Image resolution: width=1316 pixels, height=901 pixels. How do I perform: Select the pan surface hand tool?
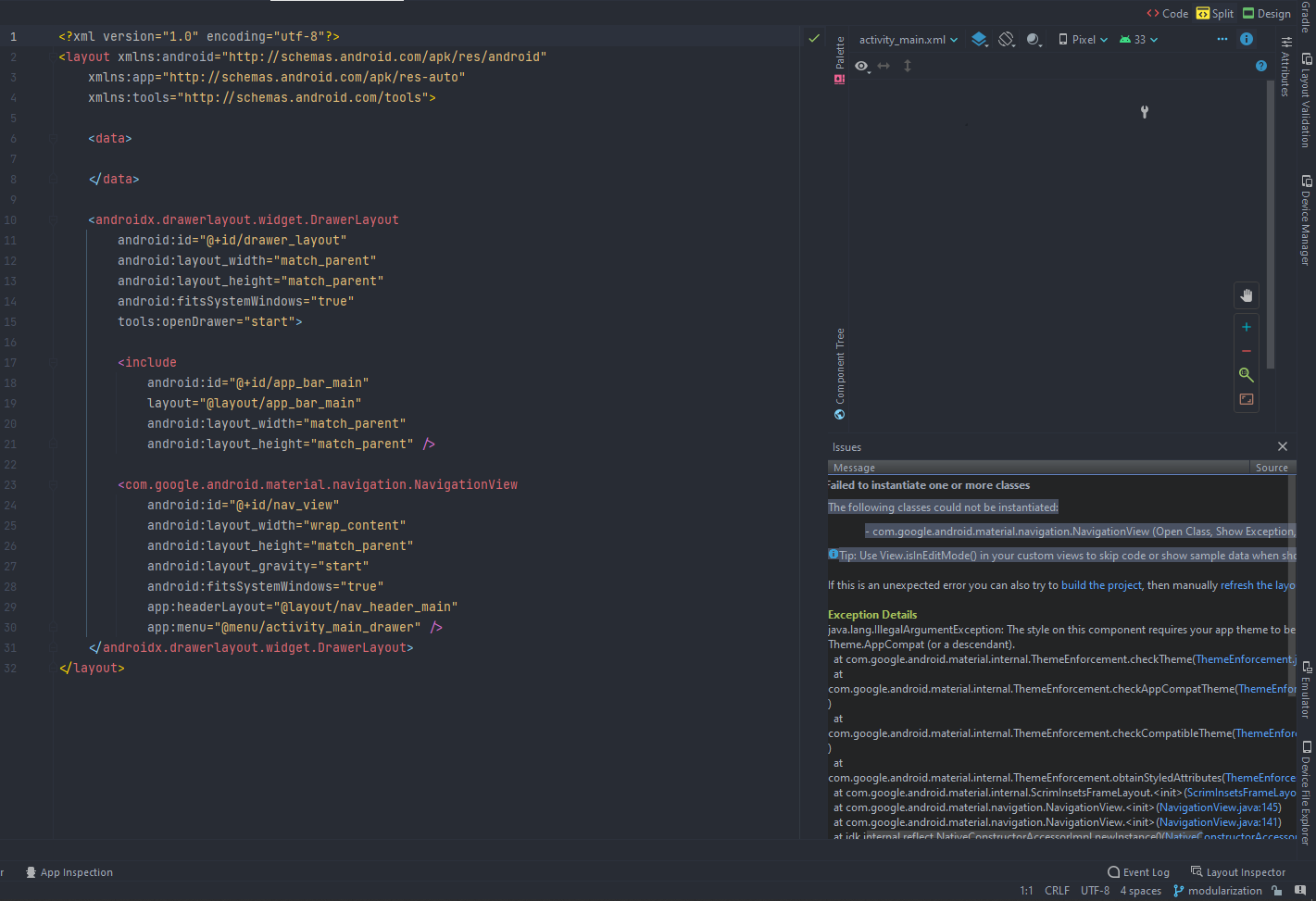pyautogui.click(x=1246, y=295)
